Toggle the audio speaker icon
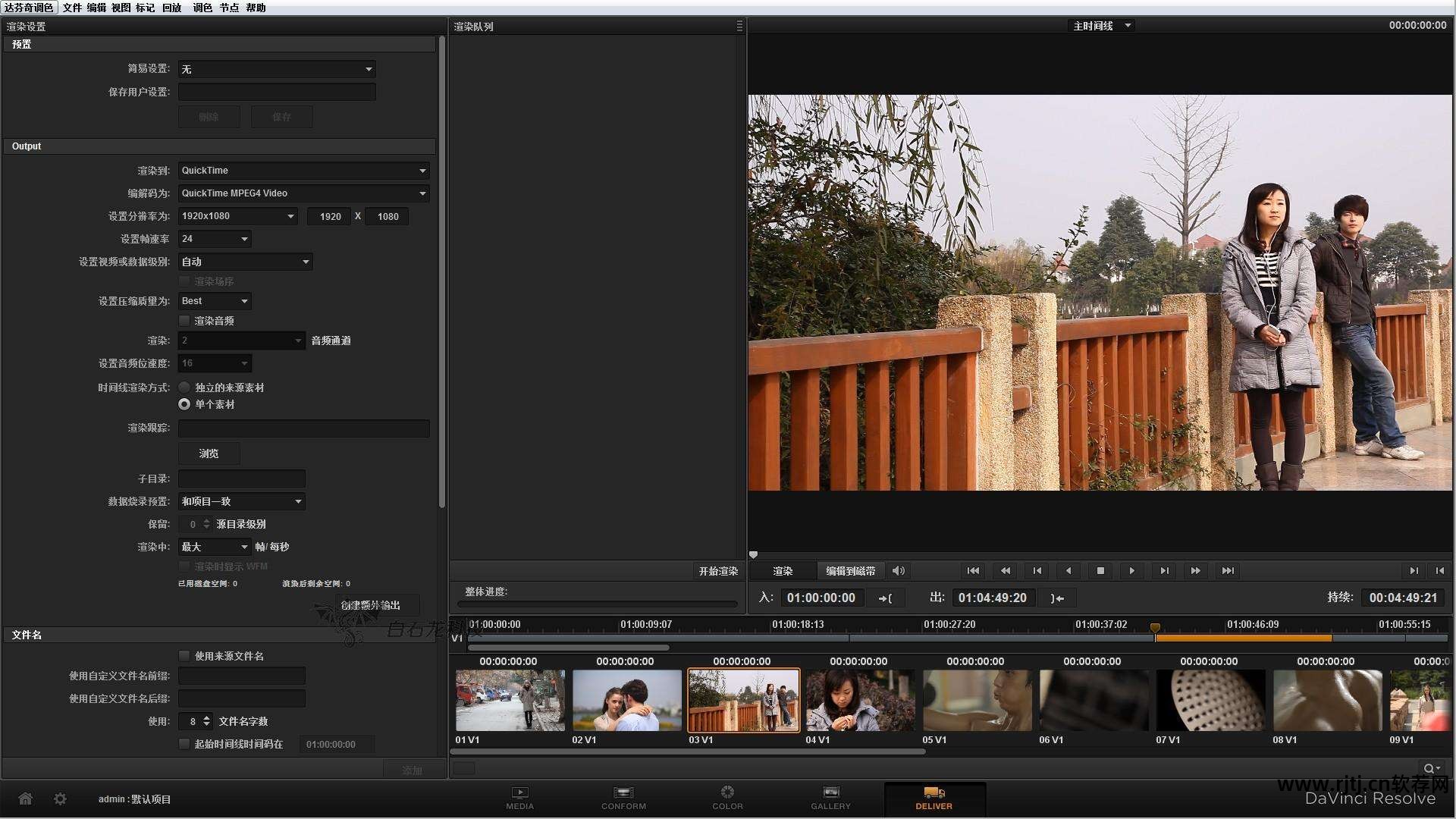This screenshot has height=819, width=1456. [x=899, y=571]
